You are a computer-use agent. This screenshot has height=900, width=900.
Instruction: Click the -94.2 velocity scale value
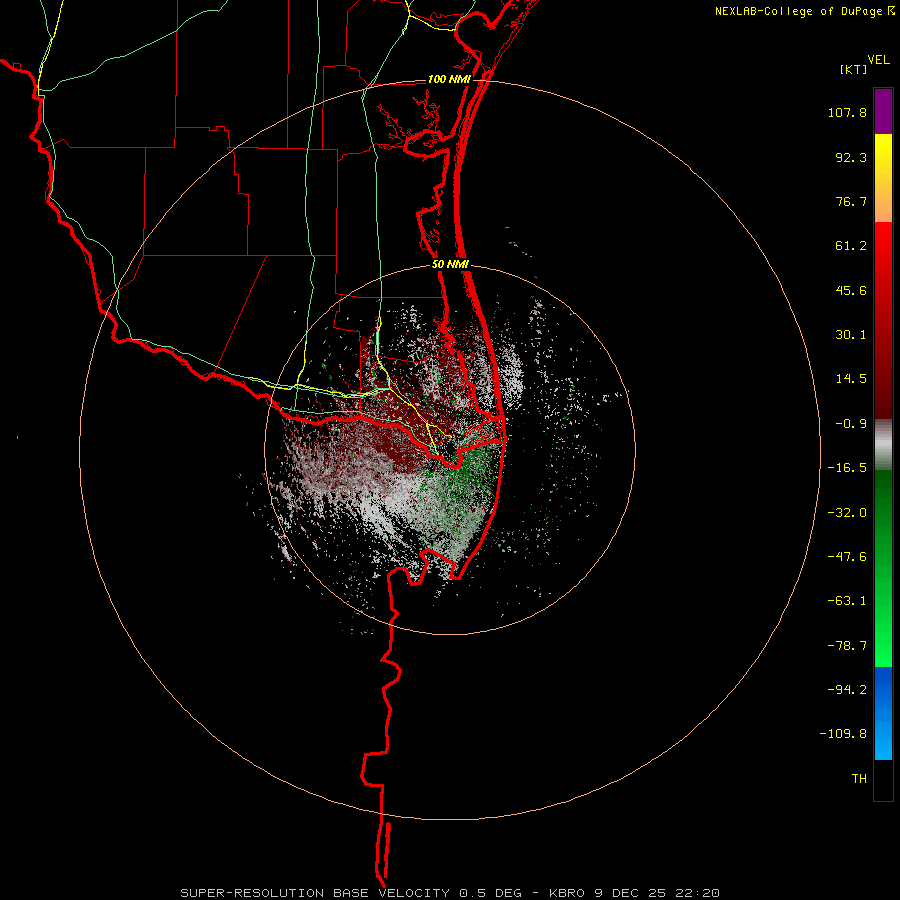pos(847,690)
